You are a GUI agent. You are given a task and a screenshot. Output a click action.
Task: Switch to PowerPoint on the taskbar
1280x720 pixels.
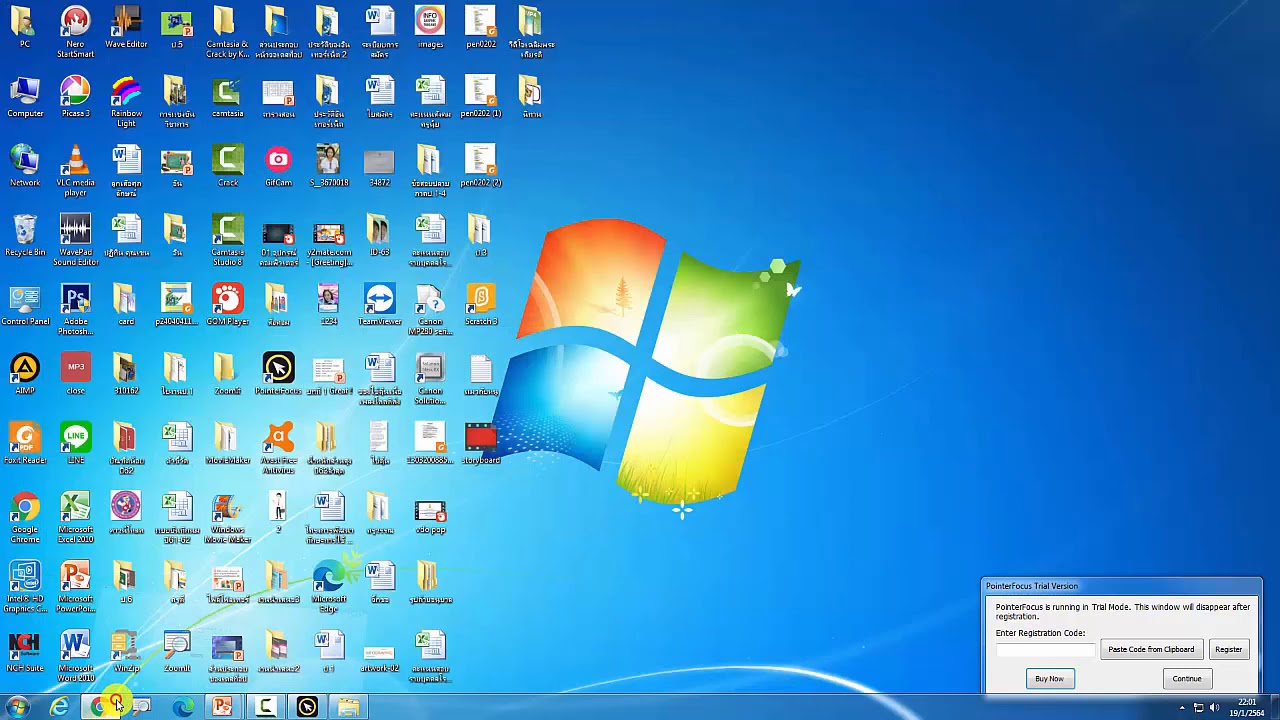pyautogui.click(x=222, y=707)
